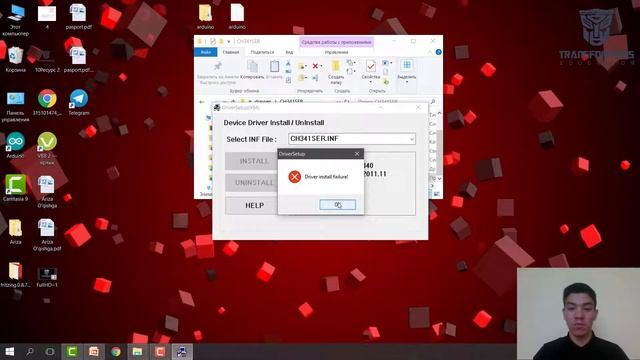
Task: Click the Вставить clipboard icon
Action: pyautogui.click(x=274, y=66)
